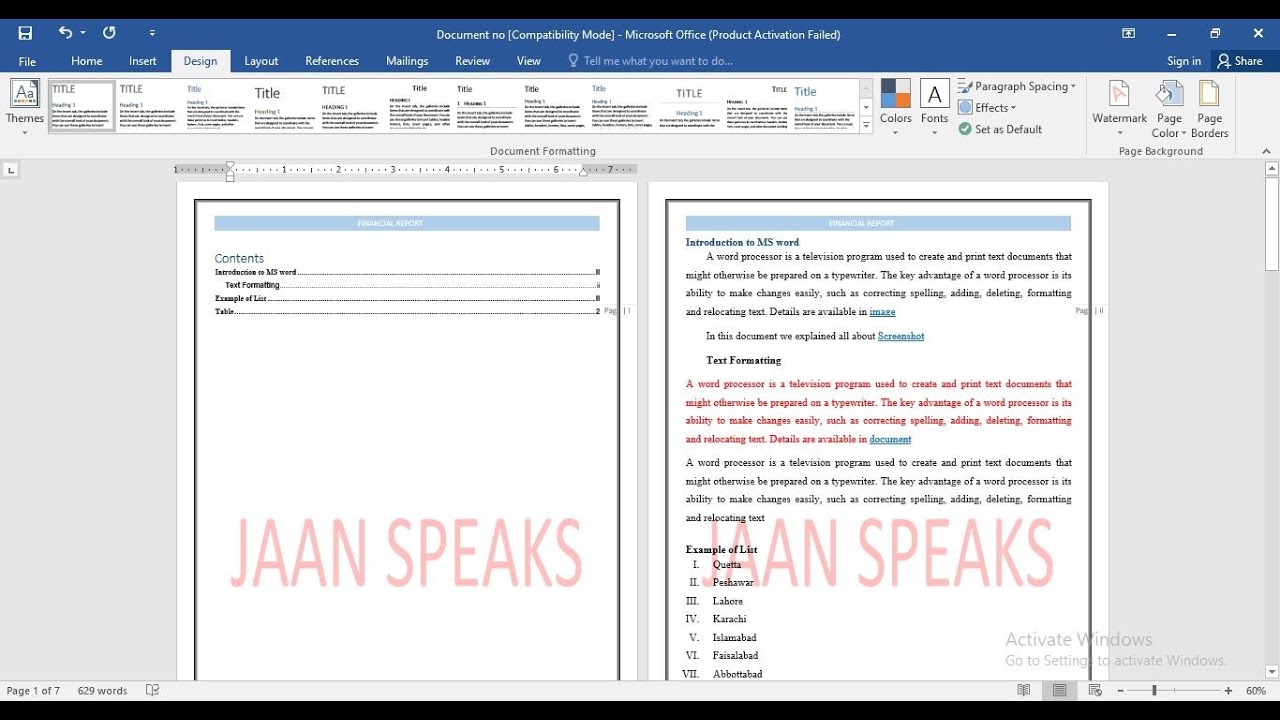This screenshot has width=1280, height=720.
Task: Follow the 'image' hyperlink in the document
Action: [882, 312]
